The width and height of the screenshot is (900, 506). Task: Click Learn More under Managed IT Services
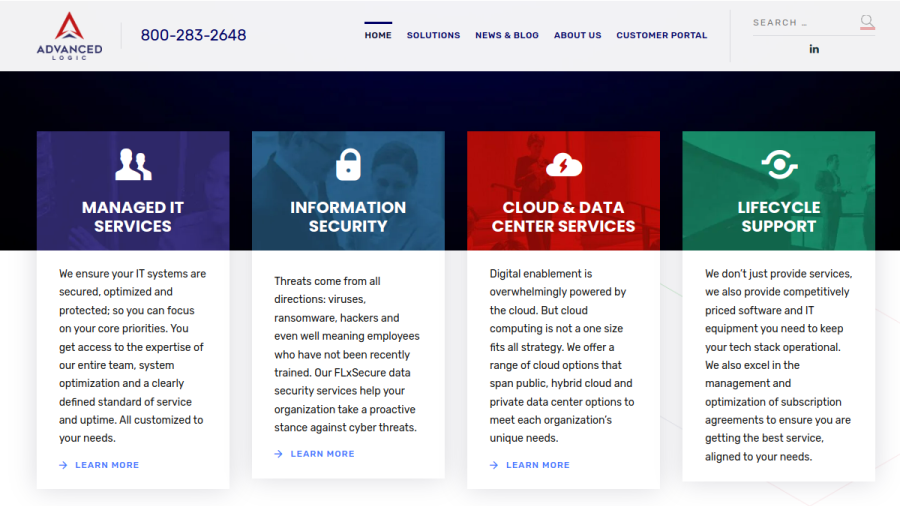coord(107,465)
